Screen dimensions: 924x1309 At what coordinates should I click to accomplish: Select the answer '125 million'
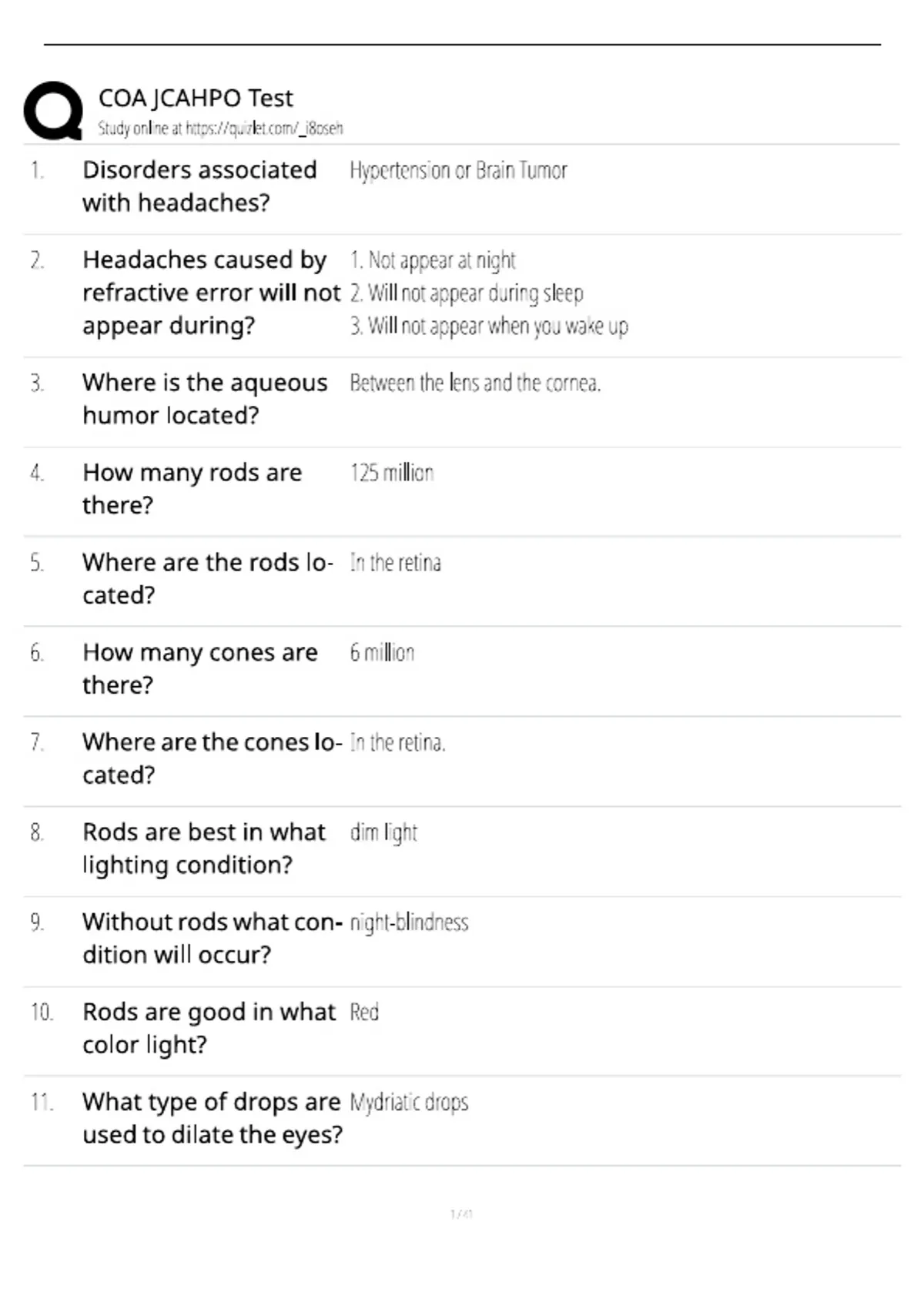click(392, 473)
